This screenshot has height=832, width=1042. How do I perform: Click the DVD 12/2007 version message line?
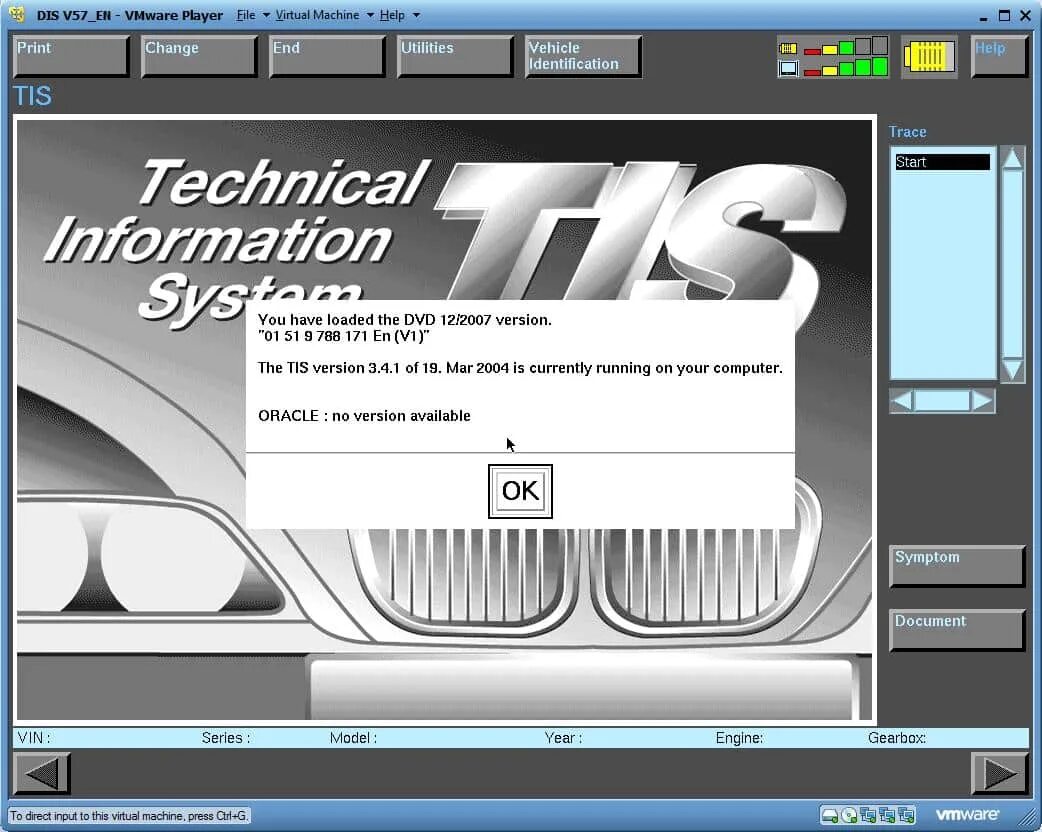pos(405,320)
